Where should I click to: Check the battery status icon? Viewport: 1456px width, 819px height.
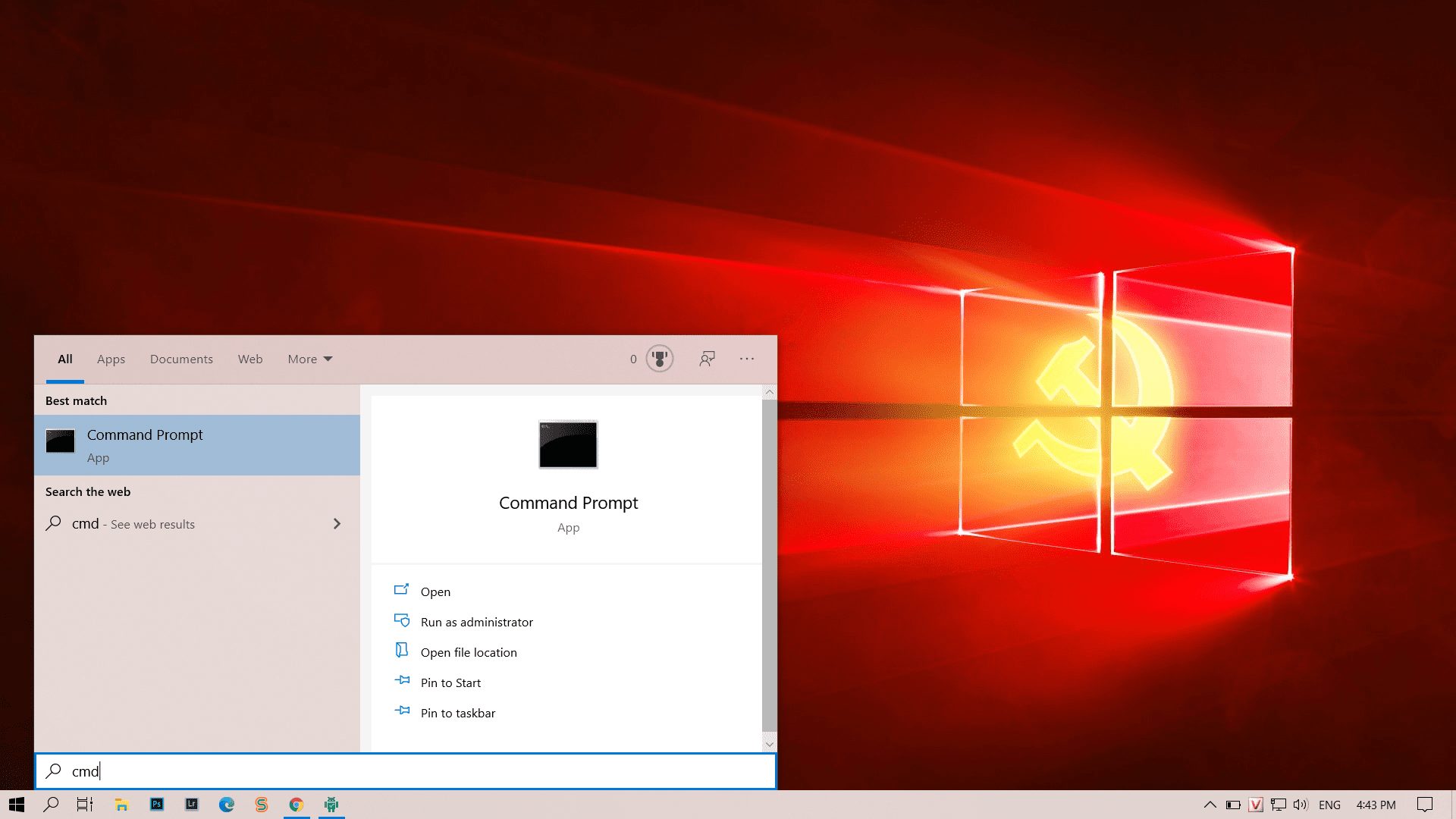point(1233,805)
